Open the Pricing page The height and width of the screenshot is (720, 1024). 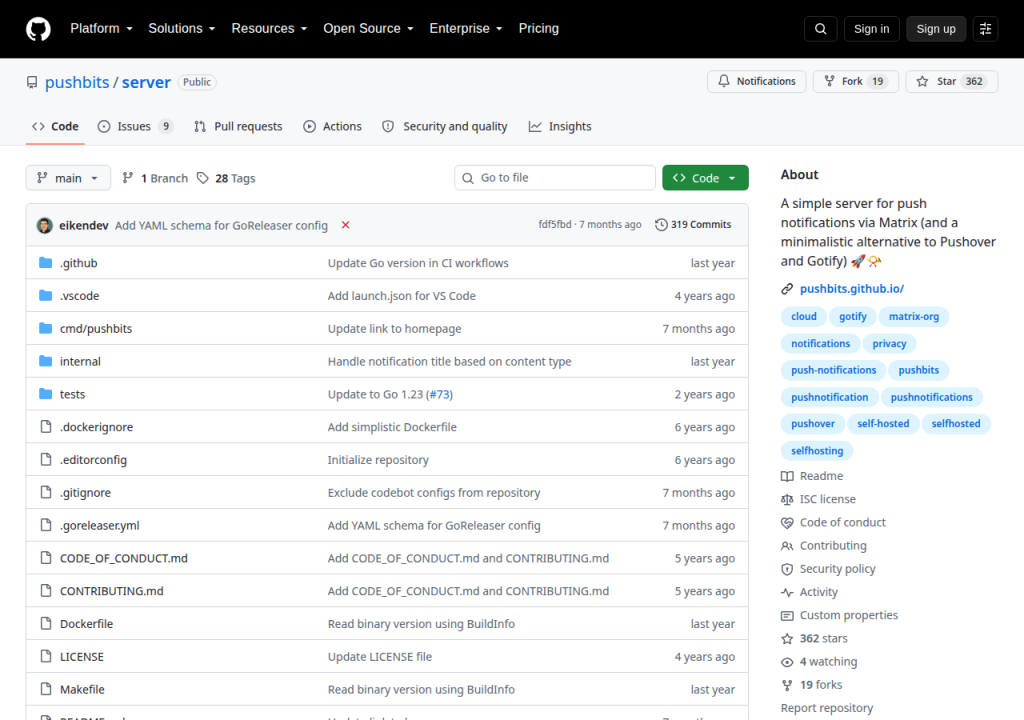(539, 29)
